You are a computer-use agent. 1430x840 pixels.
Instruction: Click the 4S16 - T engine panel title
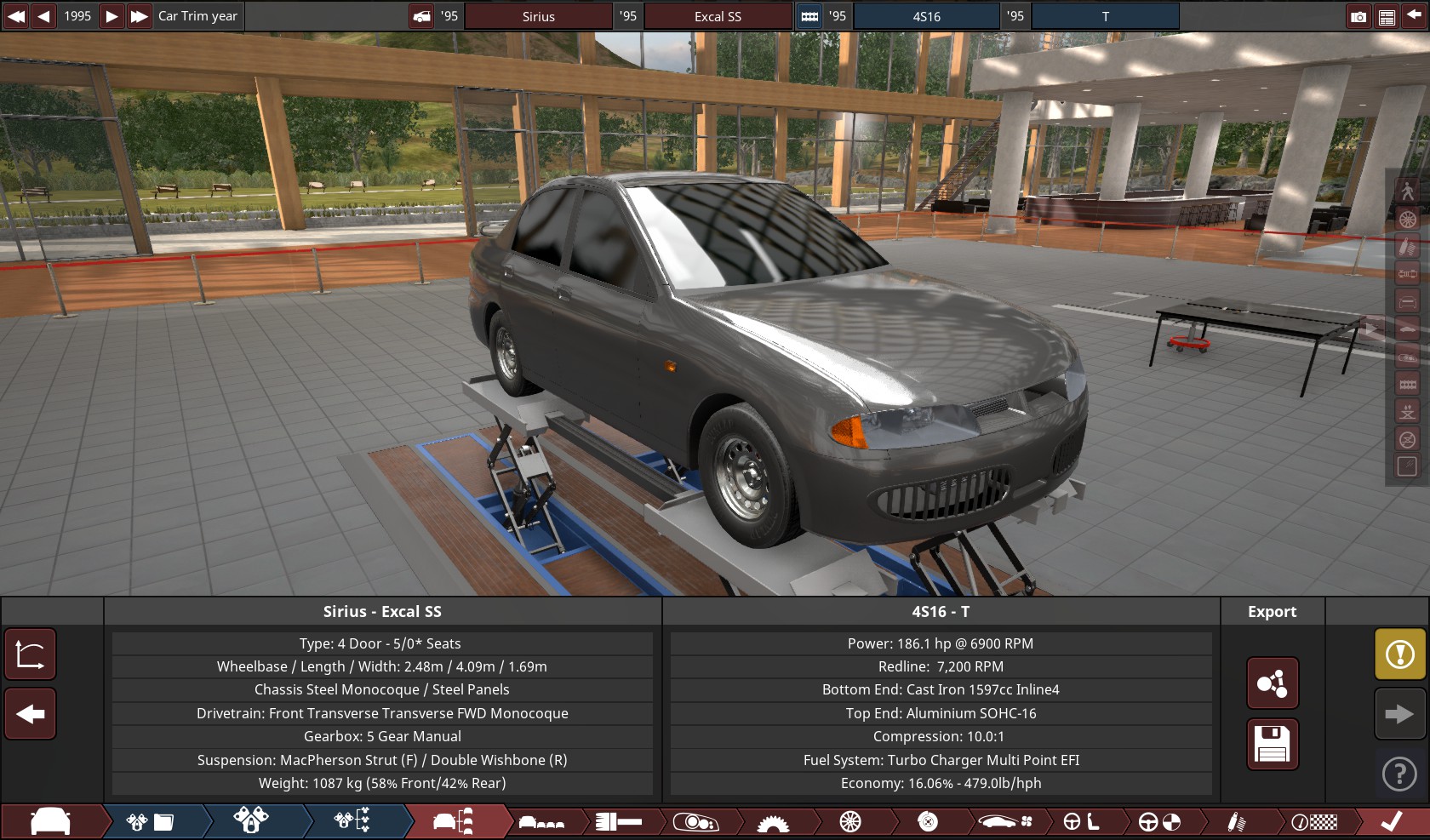[x=941, y=611]
